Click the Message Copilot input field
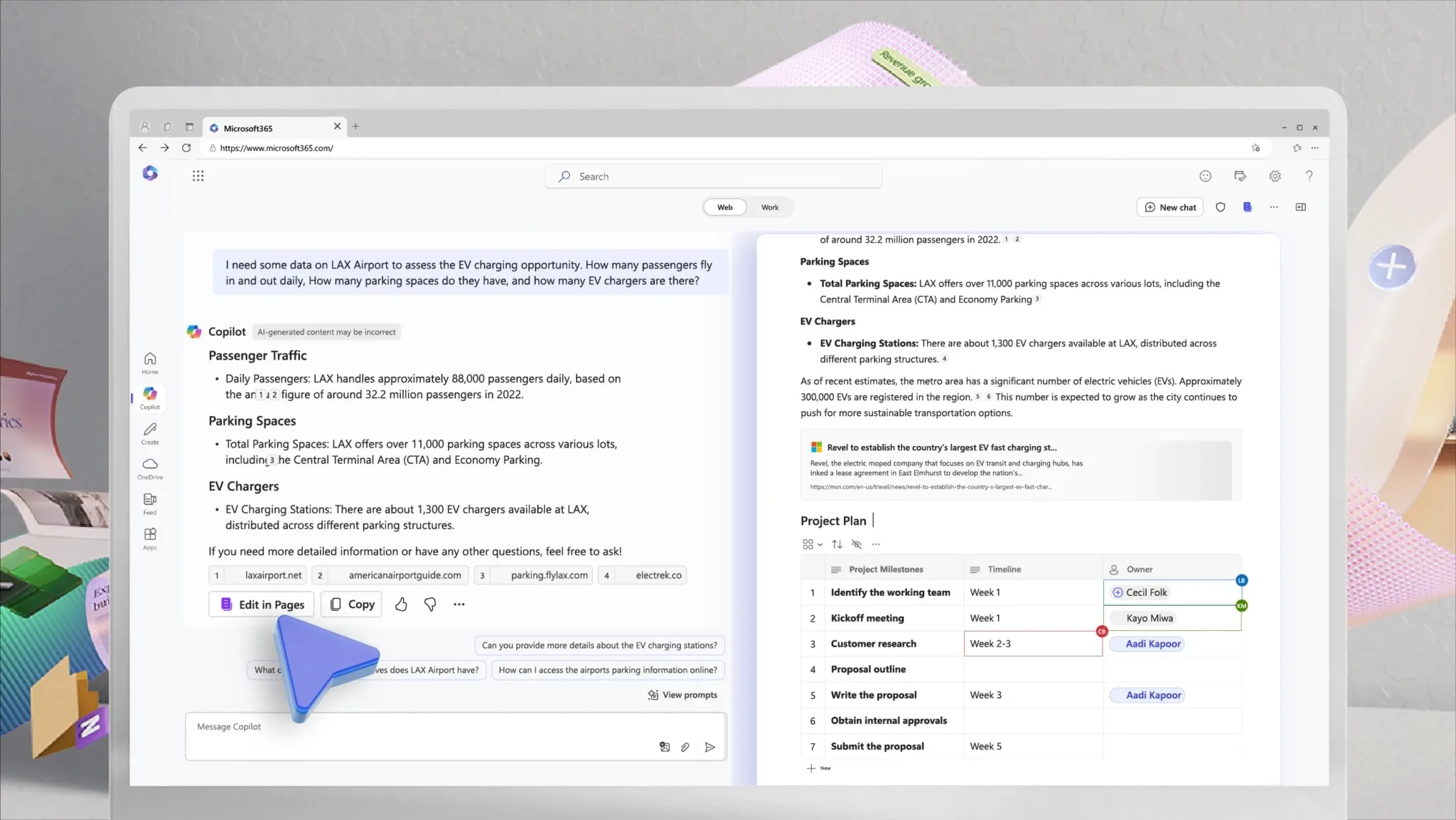This screenshot has height=820, width=1456. (454, 726)
